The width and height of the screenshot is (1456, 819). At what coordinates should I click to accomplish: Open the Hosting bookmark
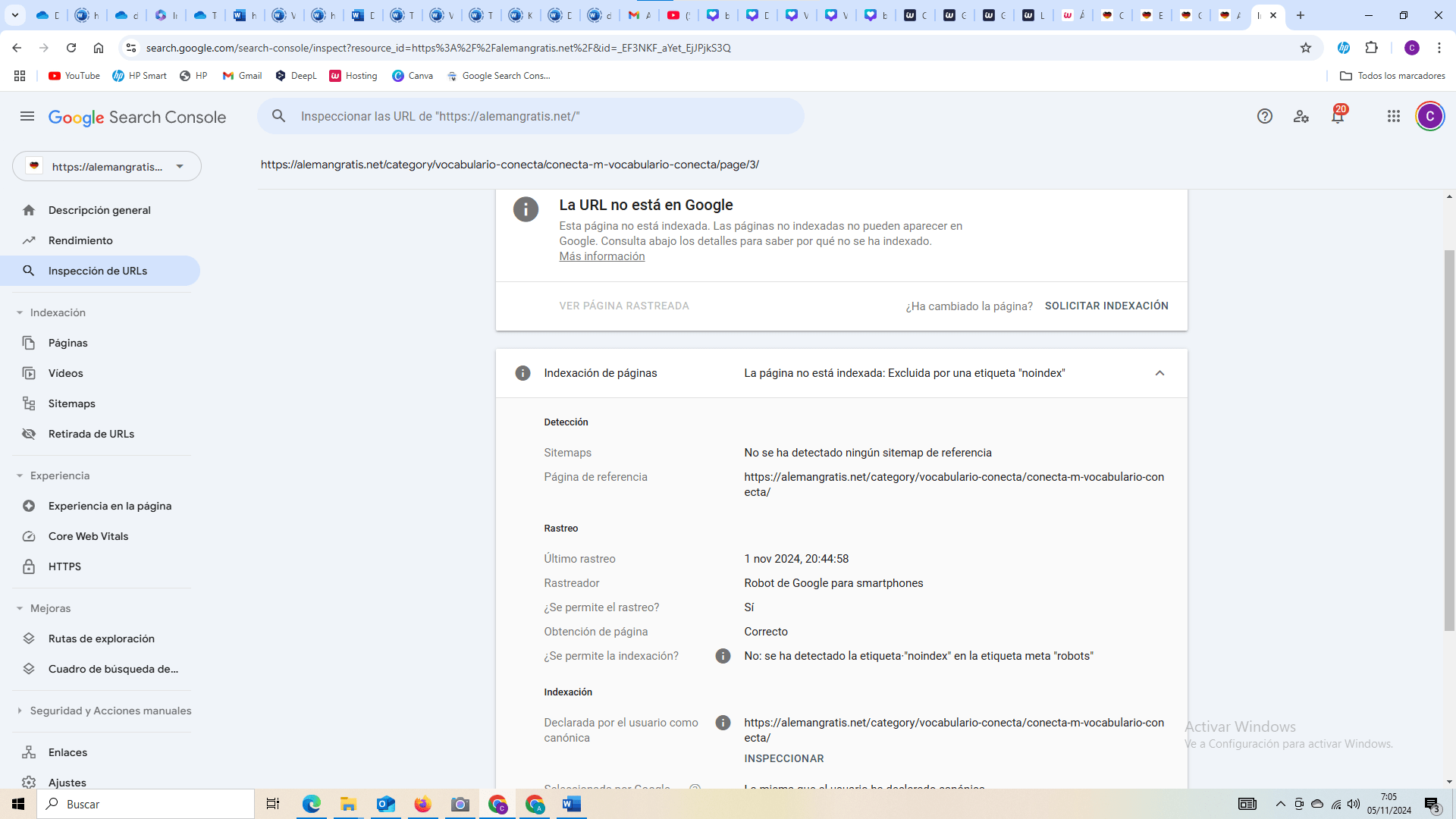click(x=353, y=76)
